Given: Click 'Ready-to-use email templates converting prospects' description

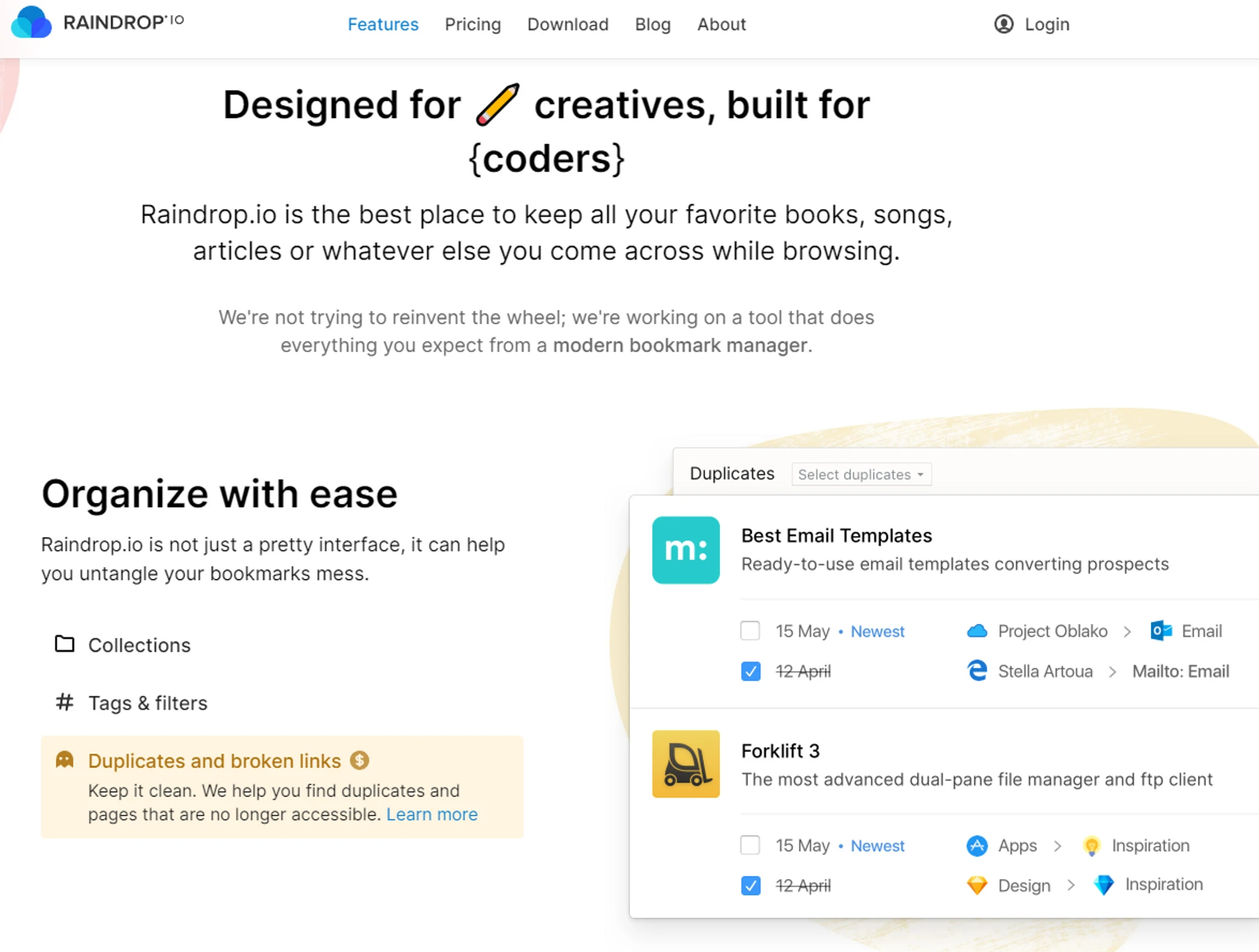Looking at the screenshot, I should coord(955,564).
